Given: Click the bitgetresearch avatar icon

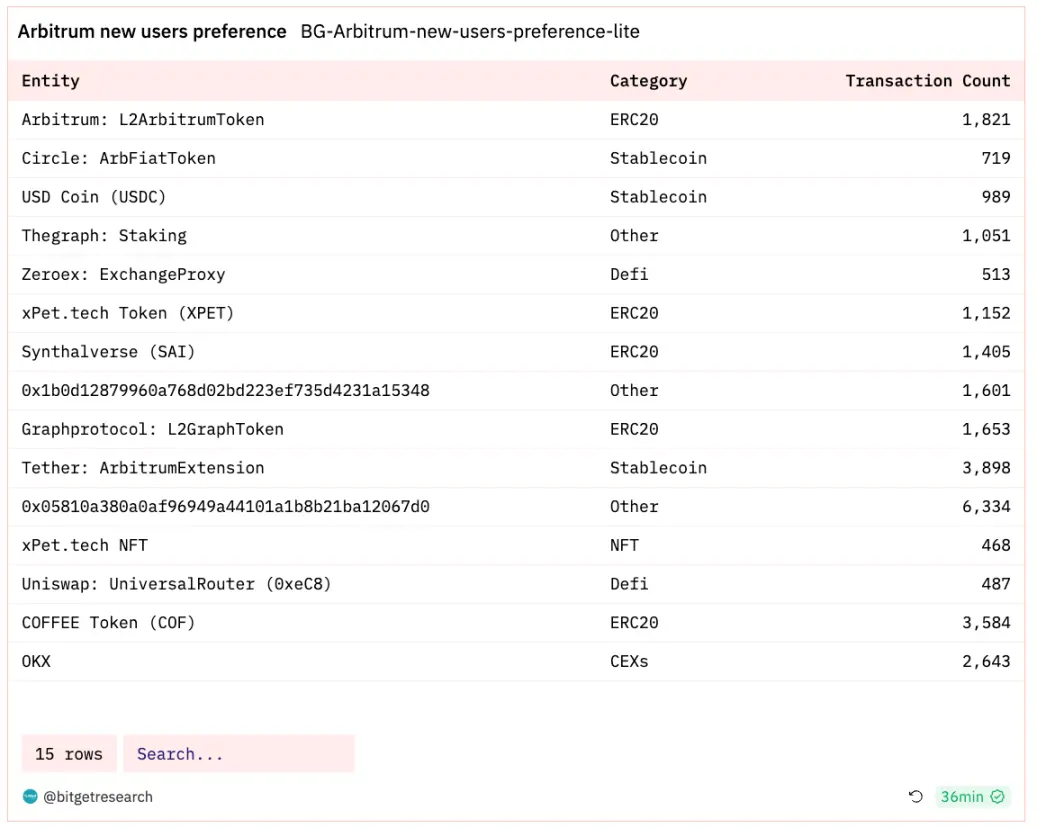Looking at the screenshot, I should [30, 797].
